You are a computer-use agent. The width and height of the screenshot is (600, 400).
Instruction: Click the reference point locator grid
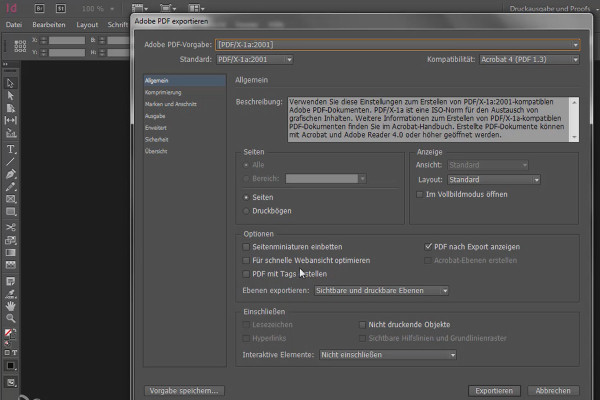(x=20, y=46)
